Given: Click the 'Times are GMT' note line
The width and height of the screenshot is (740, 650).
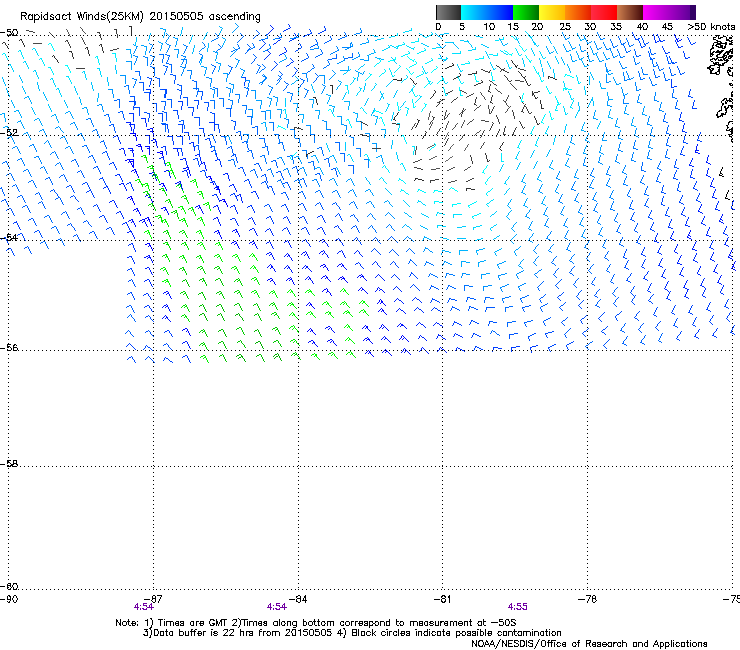Looking at the screenshot, I should 316,623.
